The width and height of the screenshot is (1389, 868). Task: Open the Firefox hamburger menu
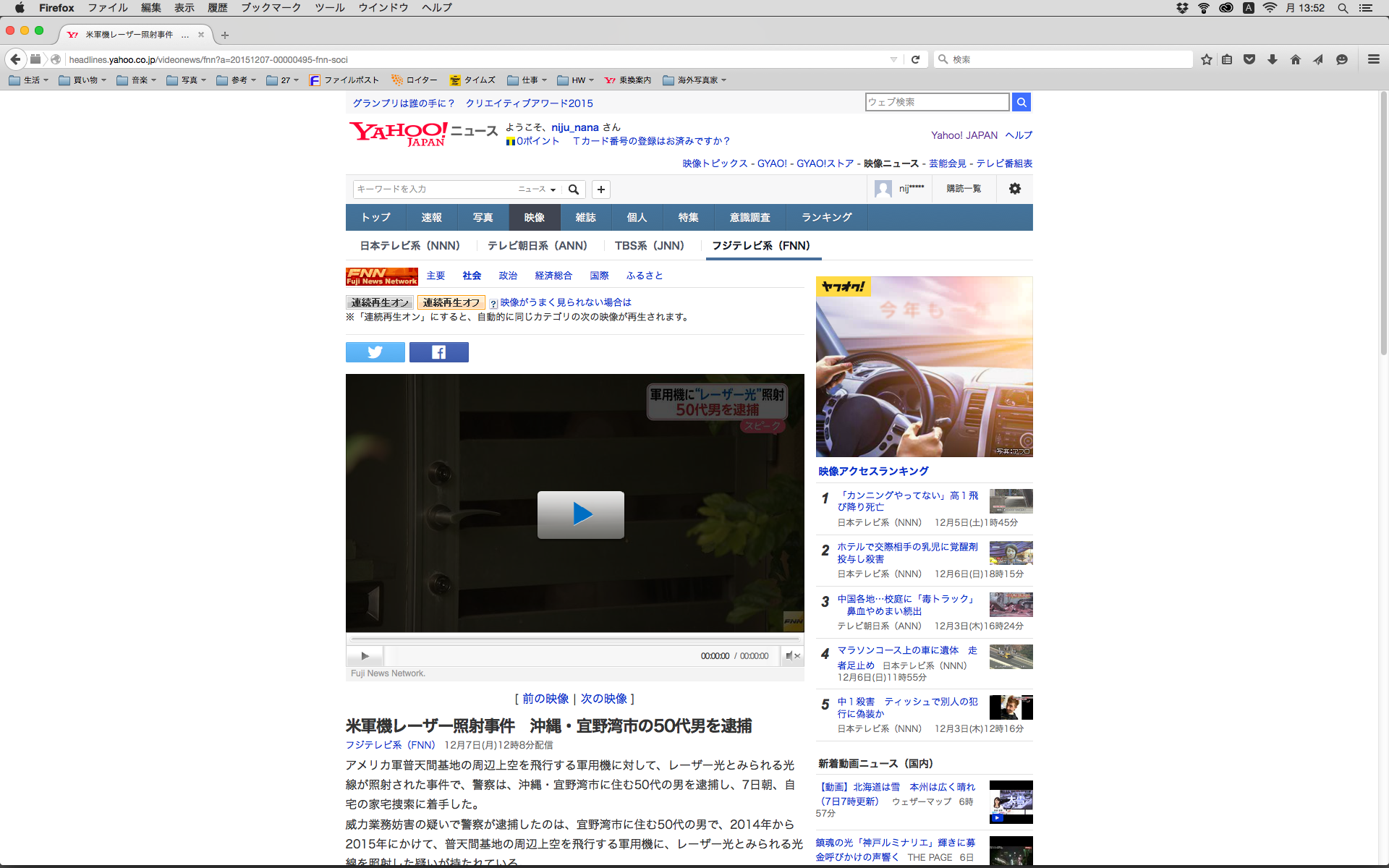point(1373,59)
